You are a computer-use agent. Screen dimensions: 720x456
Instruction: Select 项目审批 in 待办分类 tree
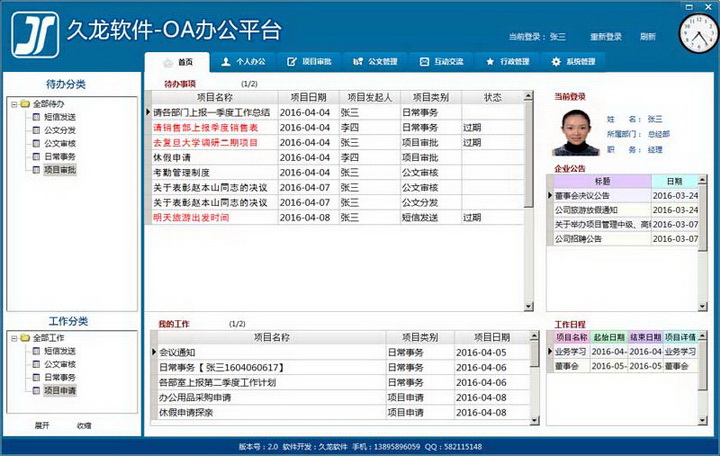tap(60, 170)
